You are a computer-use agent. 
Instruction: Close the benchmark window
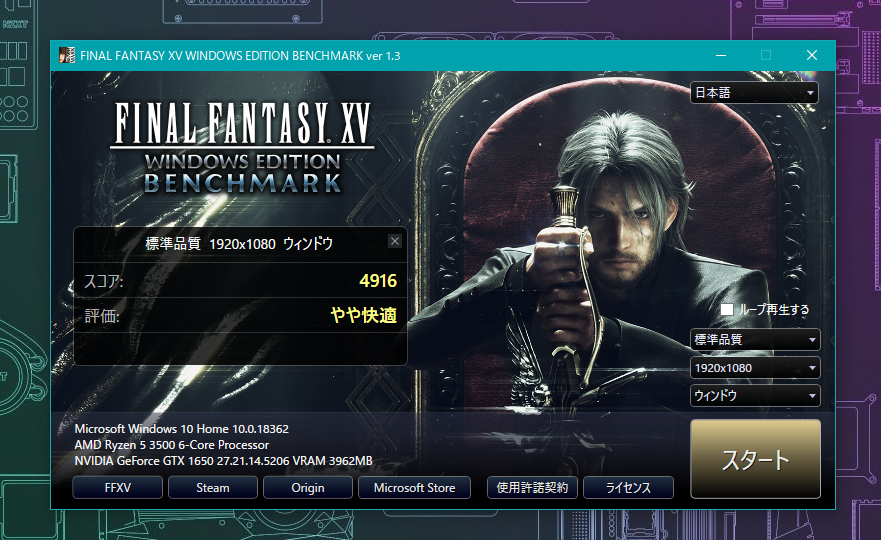[x=812, y=55]
